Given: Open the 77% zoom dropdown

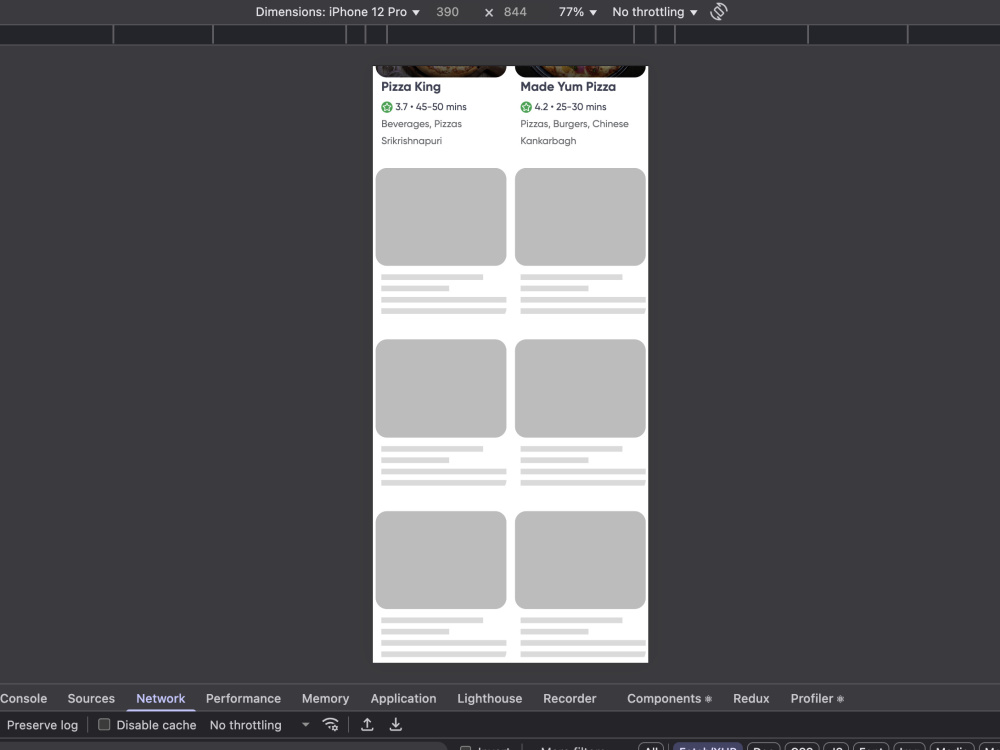Looking at the screenshot, I should pyautogui.click(x=578, y=12).
